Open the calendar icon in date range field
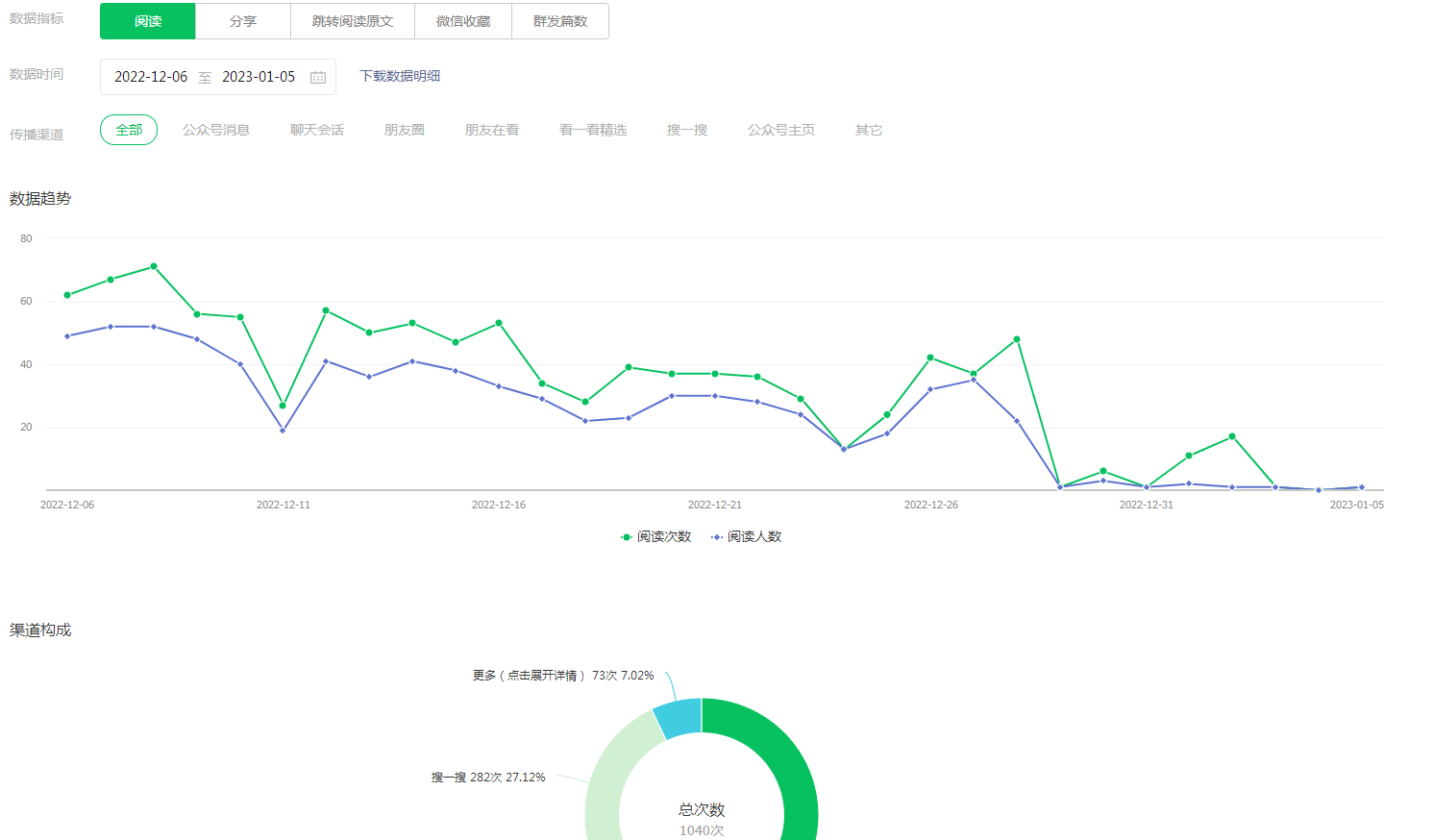 [x=318, y=77]
